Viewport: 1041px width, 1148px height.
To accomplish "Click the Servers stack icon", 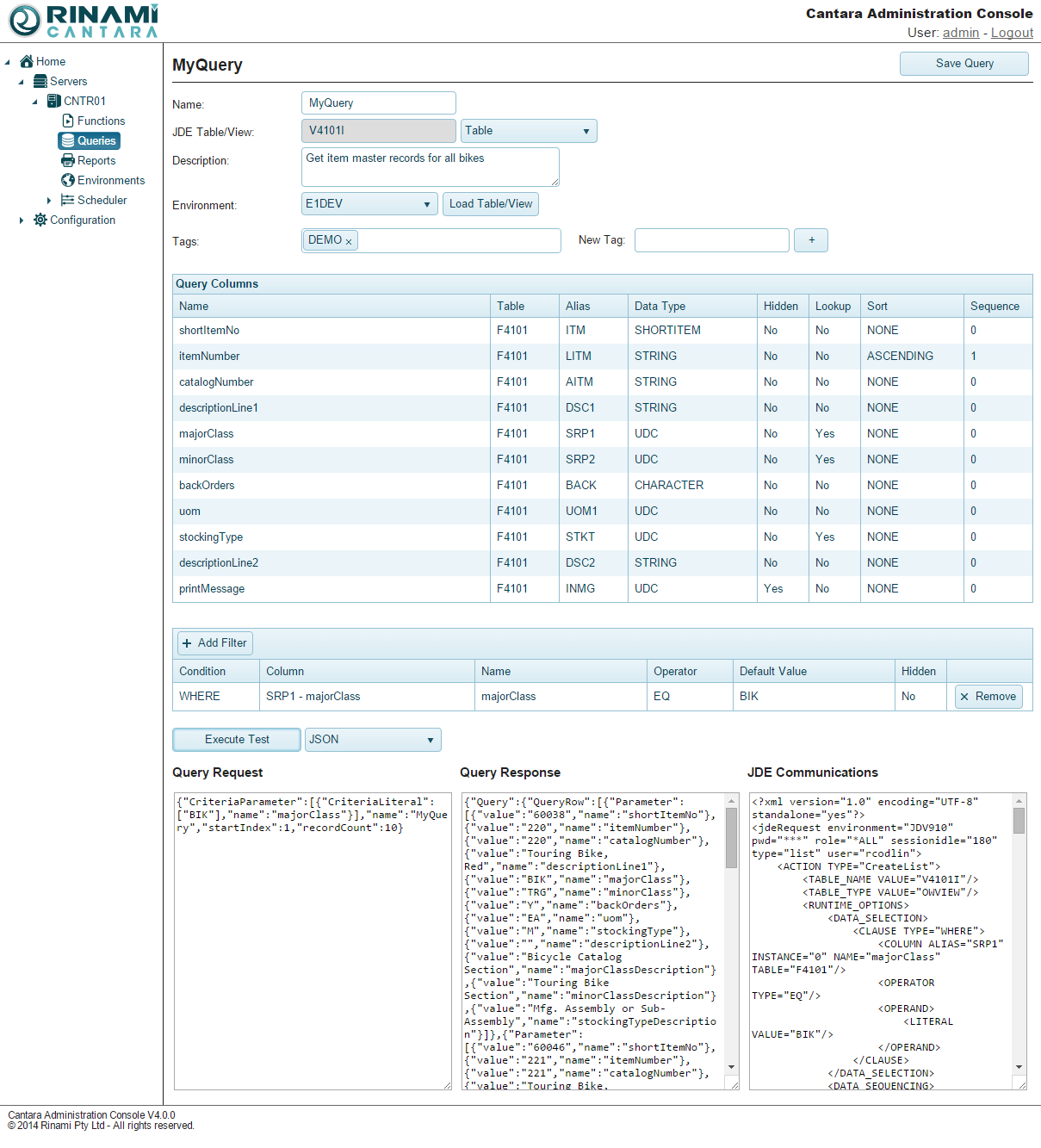I will click(x=40, y=81).
